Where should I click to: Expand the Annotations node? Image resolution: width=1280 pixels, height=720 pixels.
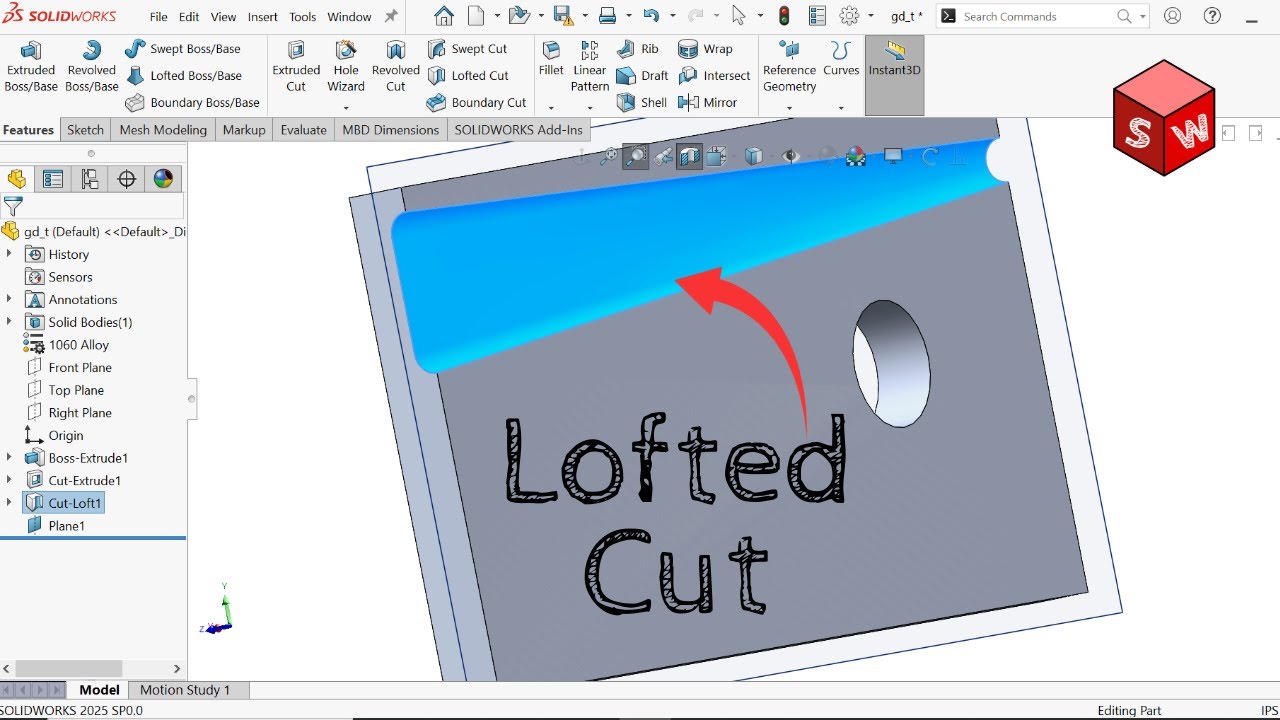[x=9, y=299]
